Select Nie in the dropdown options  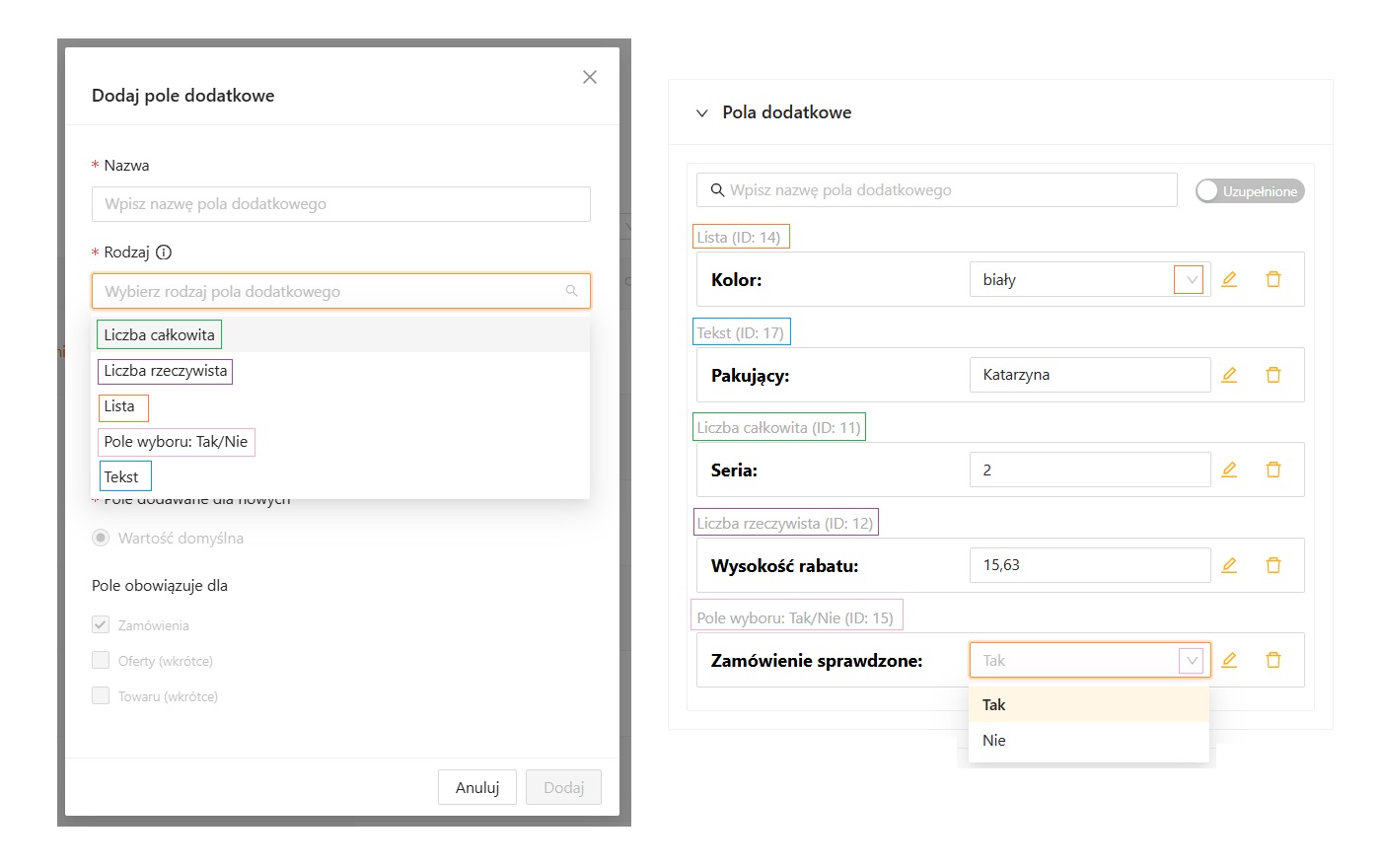click(994, 741)
